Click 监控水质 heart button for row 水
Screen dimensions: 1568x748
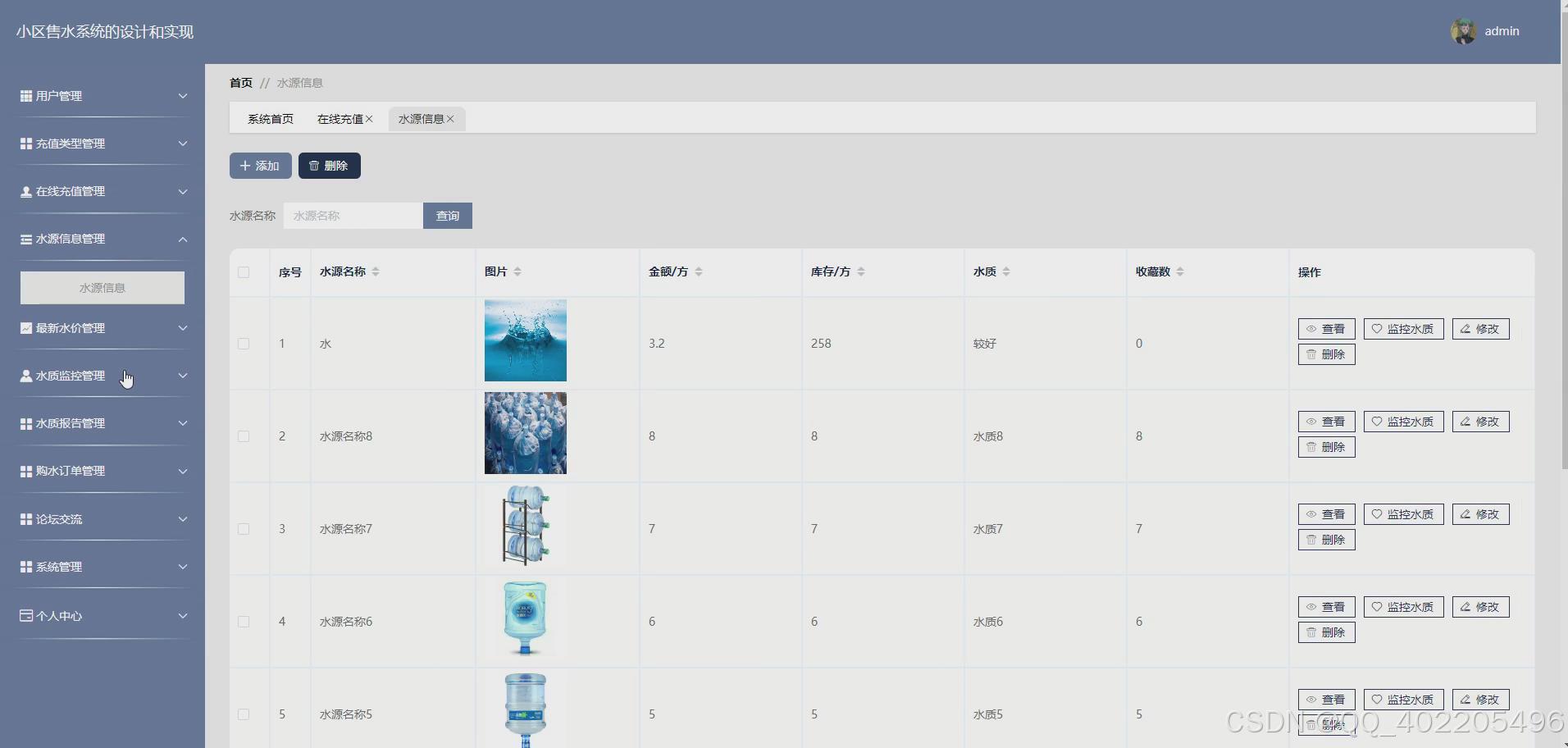1403,329
